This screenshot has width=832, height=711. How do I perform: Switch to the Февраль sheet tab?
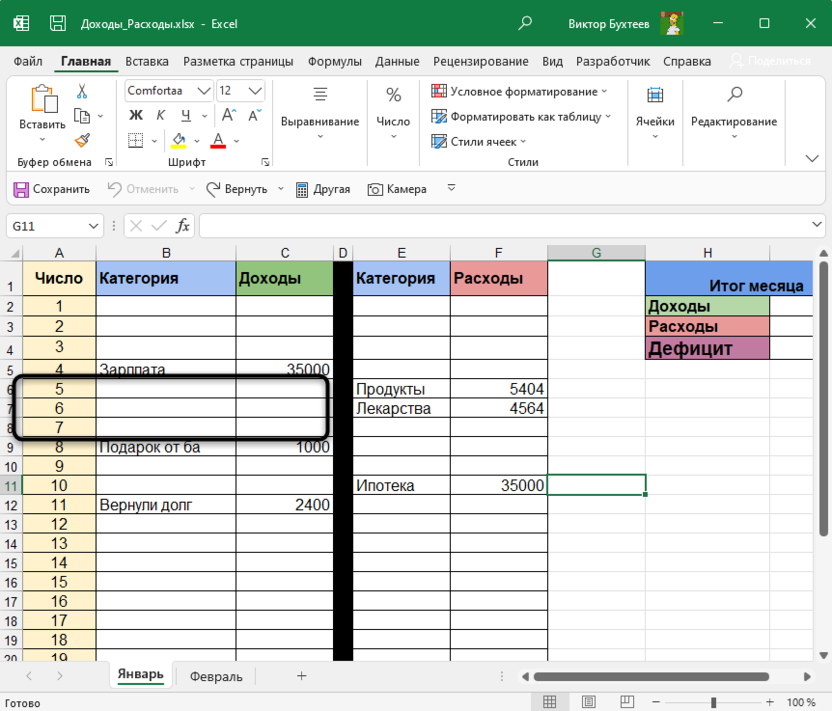point(216,676)
